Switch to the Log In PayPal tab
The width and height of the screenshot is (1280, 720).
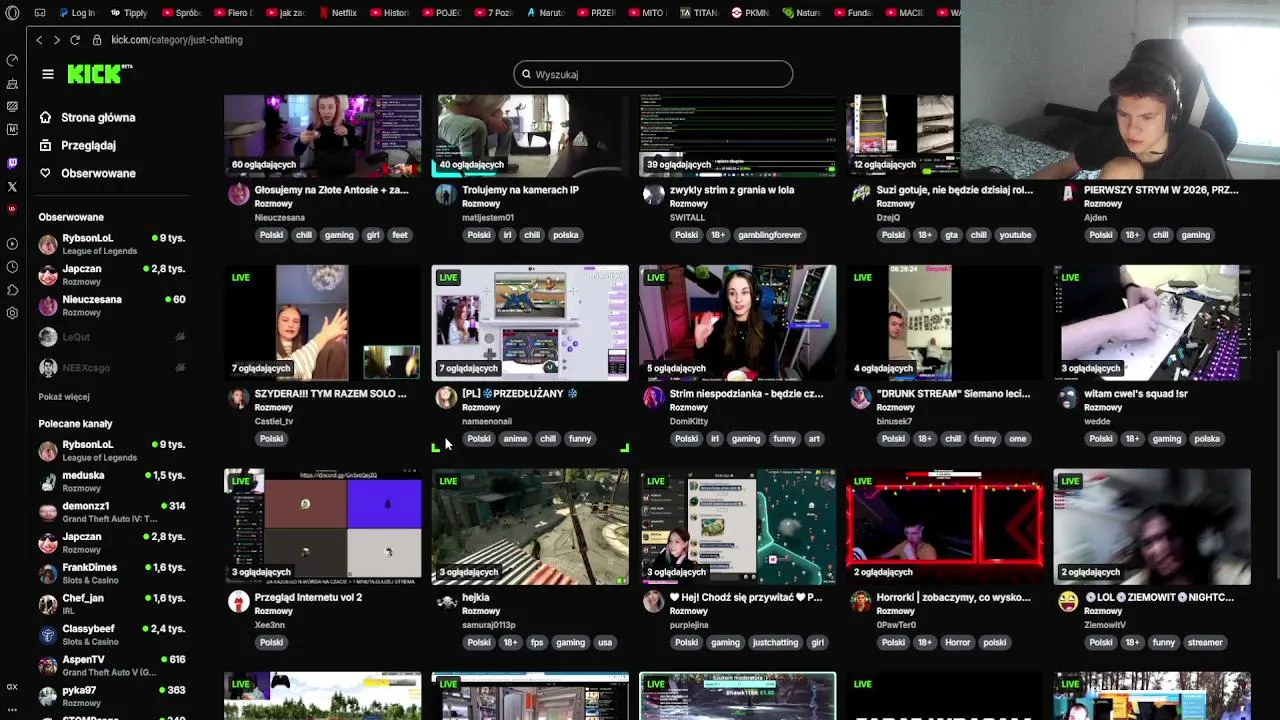tap(77, 13)
